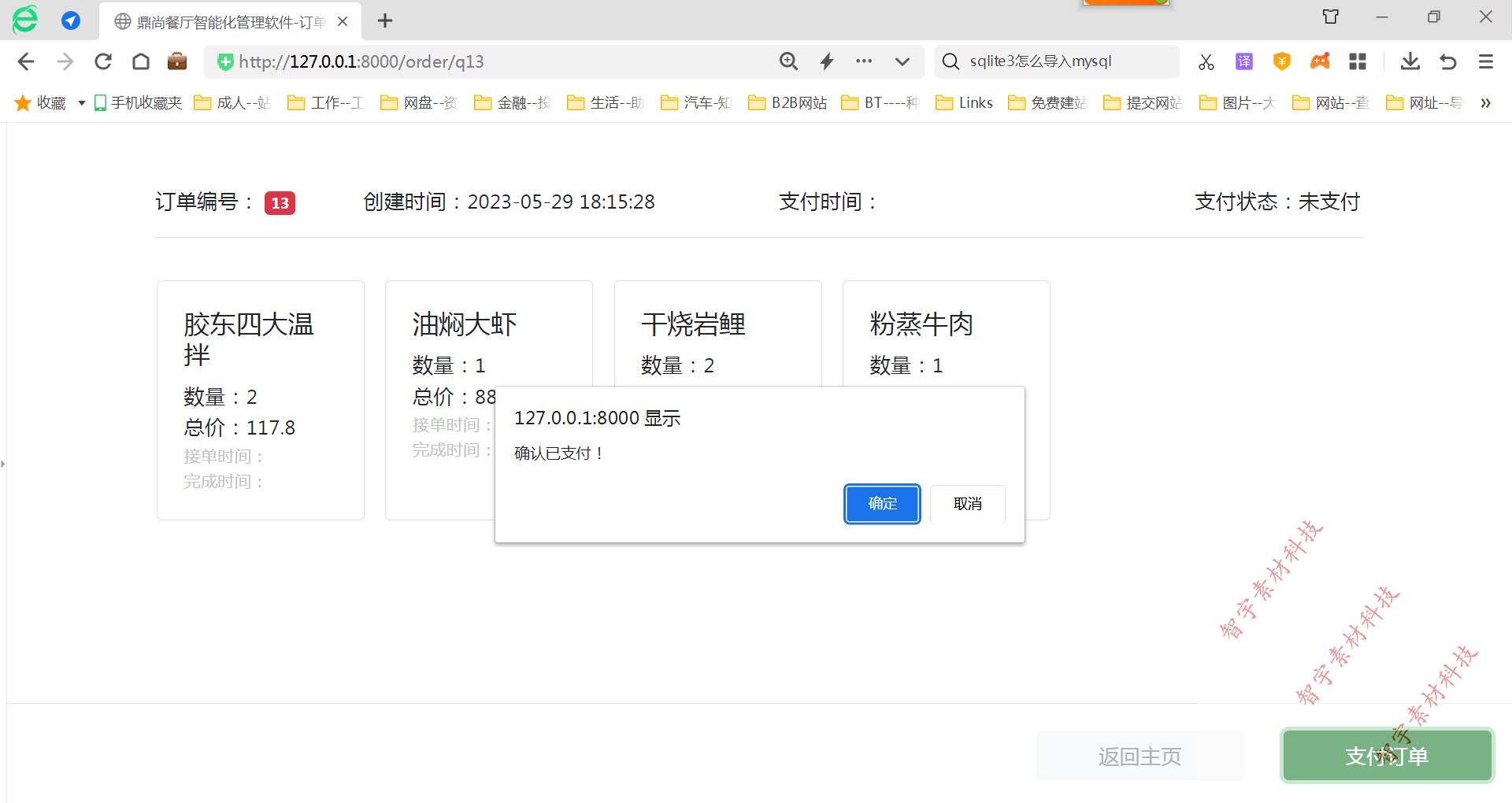Screen dimensions: 1512x803
Task: Click the 支付状态：未支付 text
Action: [1277, 202]
